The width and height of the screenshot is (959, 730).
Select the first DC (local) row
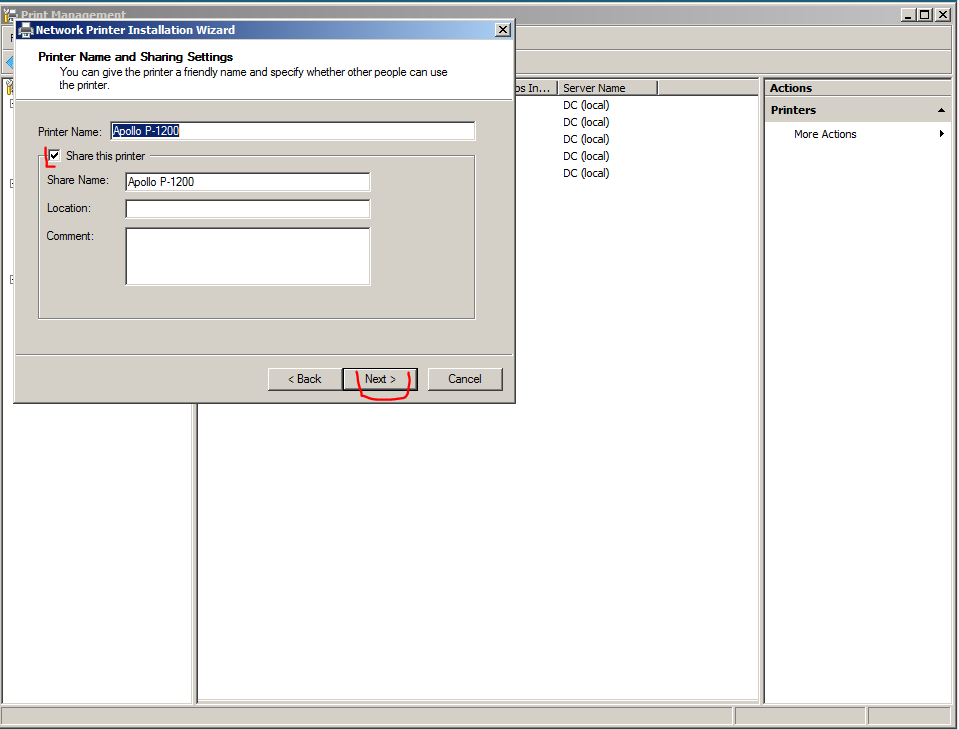pyautogui.click(x=586, y=105)
